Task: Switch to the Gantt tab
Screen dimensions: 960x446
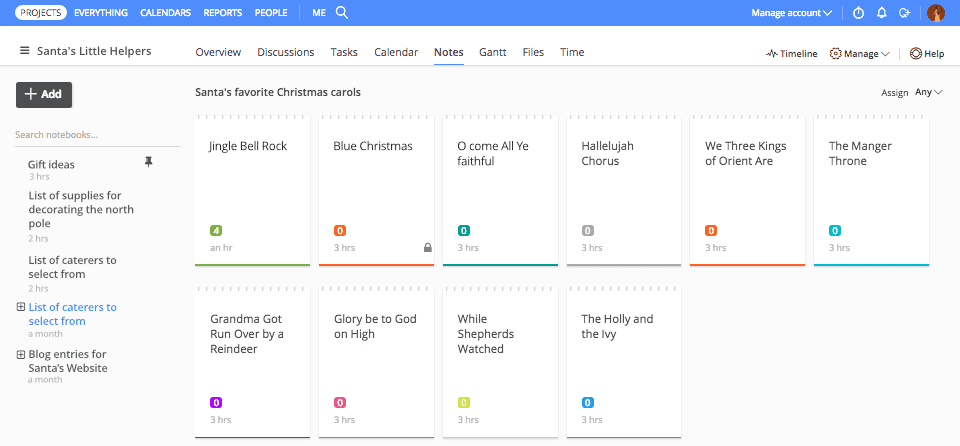Action: (x=492, y=52)
